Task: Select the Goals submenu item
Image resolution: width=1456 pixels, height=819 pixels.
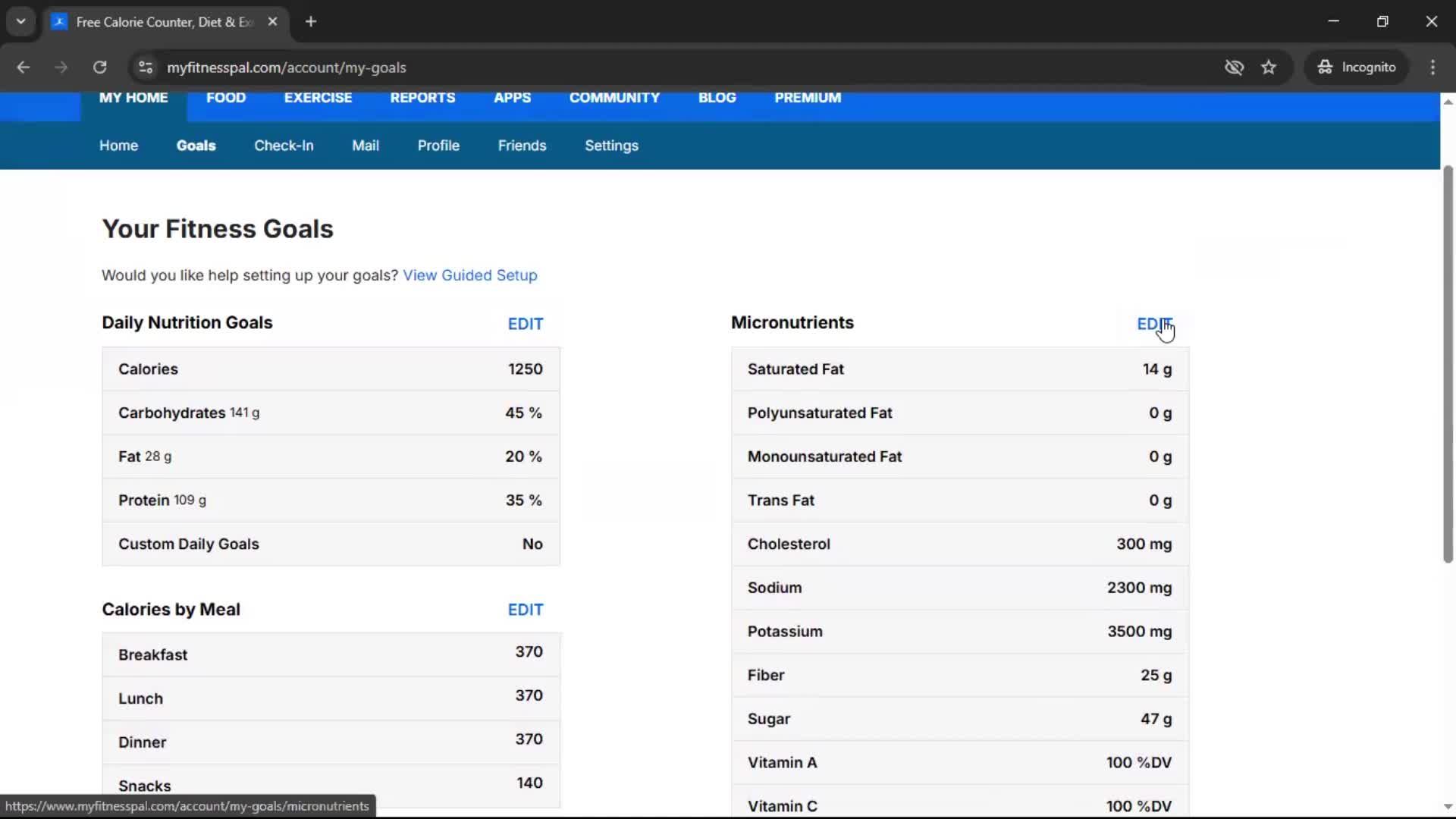Action: (x=196, y=146)
